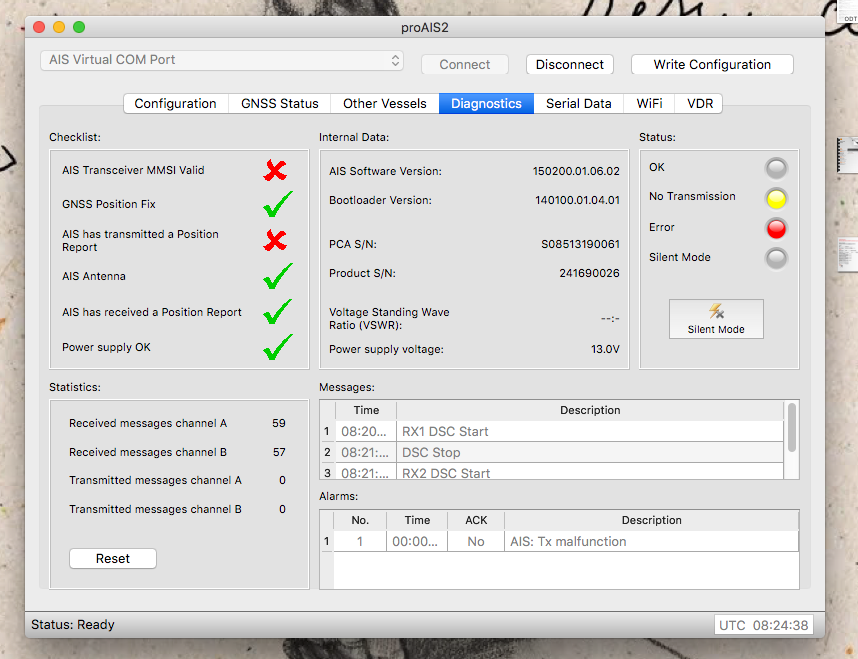Viewport: 858px width, 659px height.
Task: Click the grey Silent Mode indicator light
Action: (776, 258)
